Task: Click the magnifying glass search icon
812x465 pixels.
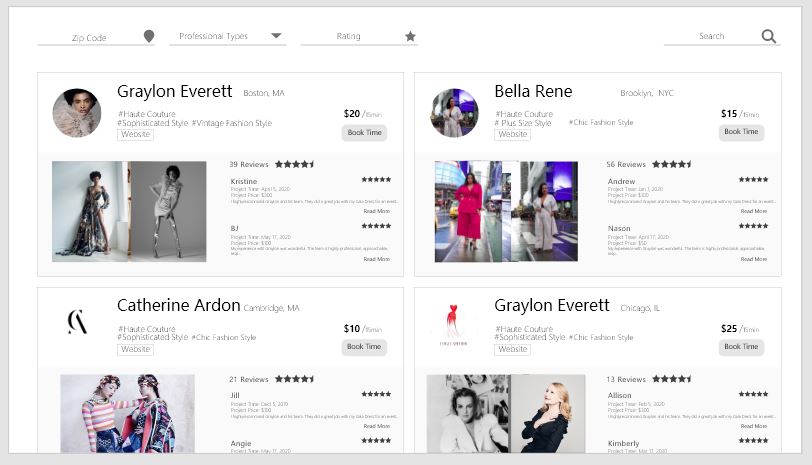Action: click(x=768, y=36)
